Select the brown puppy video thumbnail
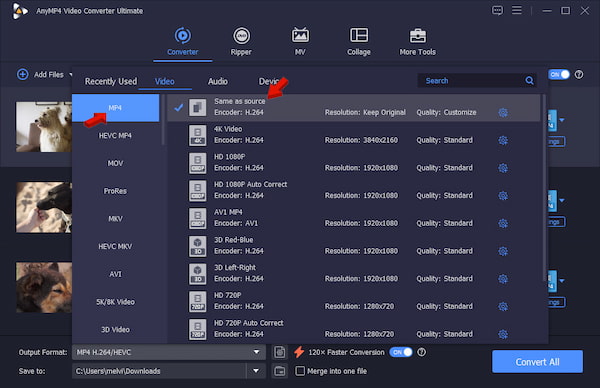The image size is (600, 388). pyautogui.click(x=44, y=287)
